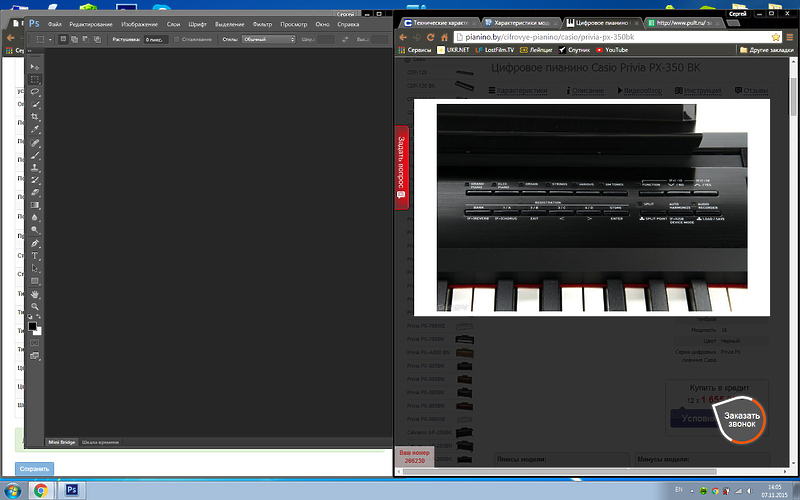Click the black foreground color swatch
800x500 pixels.
click(32, 326)
